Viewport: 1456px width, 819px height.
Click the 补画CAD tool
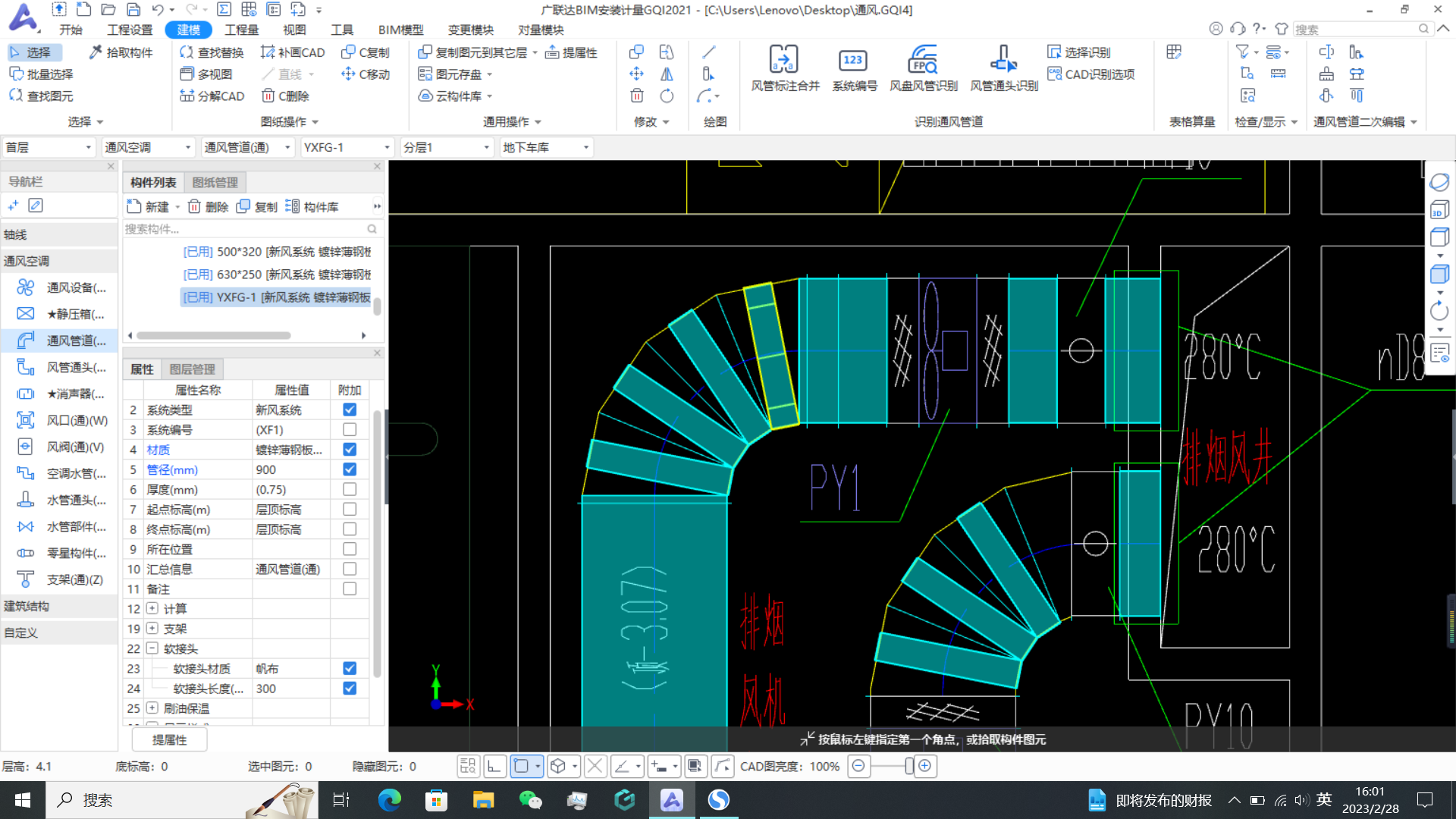tap(293, 52)
